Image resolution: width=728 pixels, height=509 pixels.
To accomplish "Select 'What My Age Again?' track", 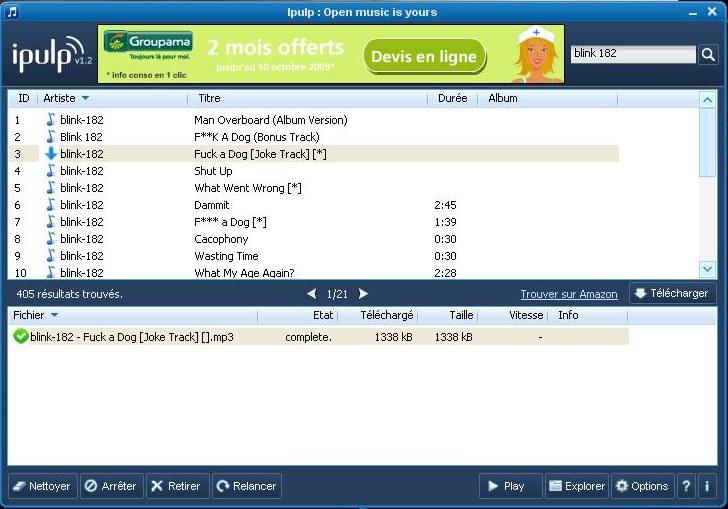I will [244, 273].
